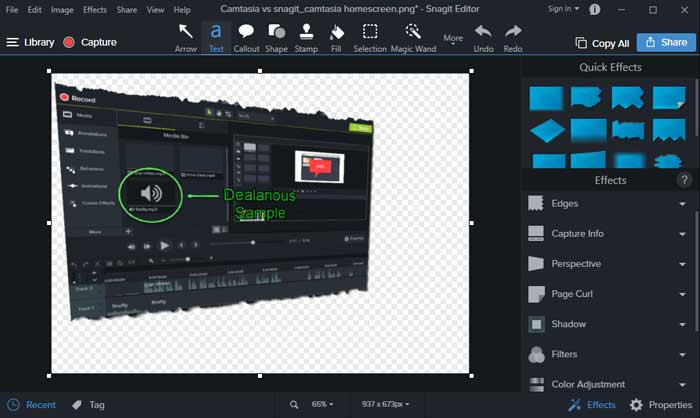The width and height of the screenshot is (700, 418).
Task: Open the Recent captures tray
Action: [32, 405]
